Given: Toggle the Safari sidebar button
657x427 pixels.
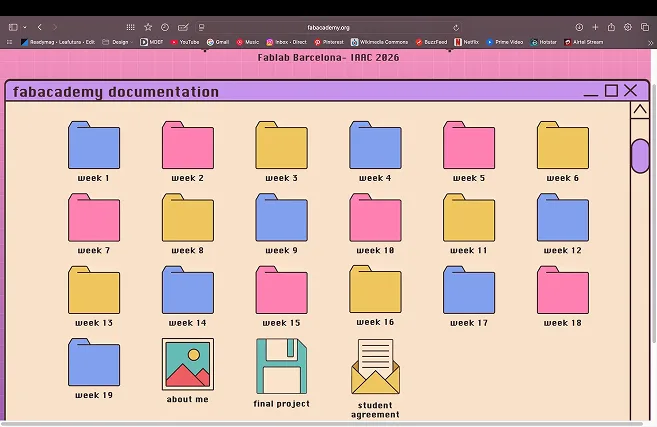Looking at the screenshot, I should click(x=13, y=27).
